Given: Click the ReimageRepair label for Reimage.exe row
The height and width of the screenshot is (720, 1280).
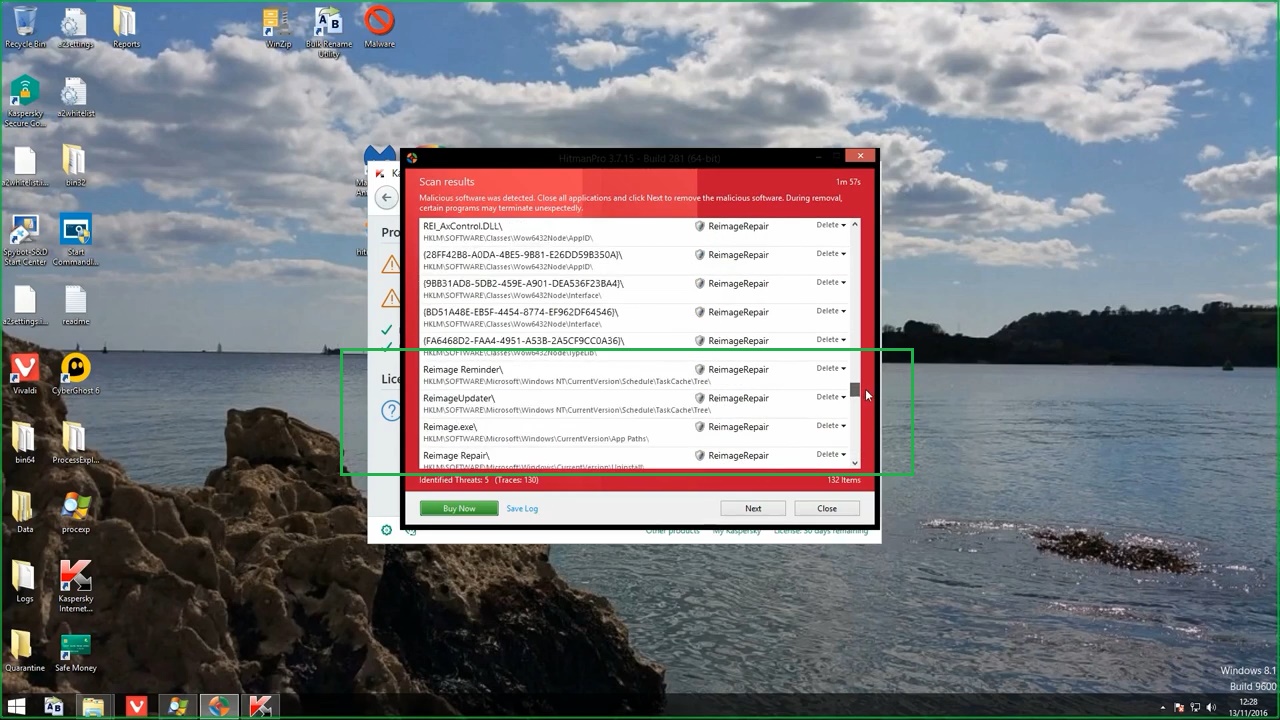Looking at the screenshot, I should point(738,427).
